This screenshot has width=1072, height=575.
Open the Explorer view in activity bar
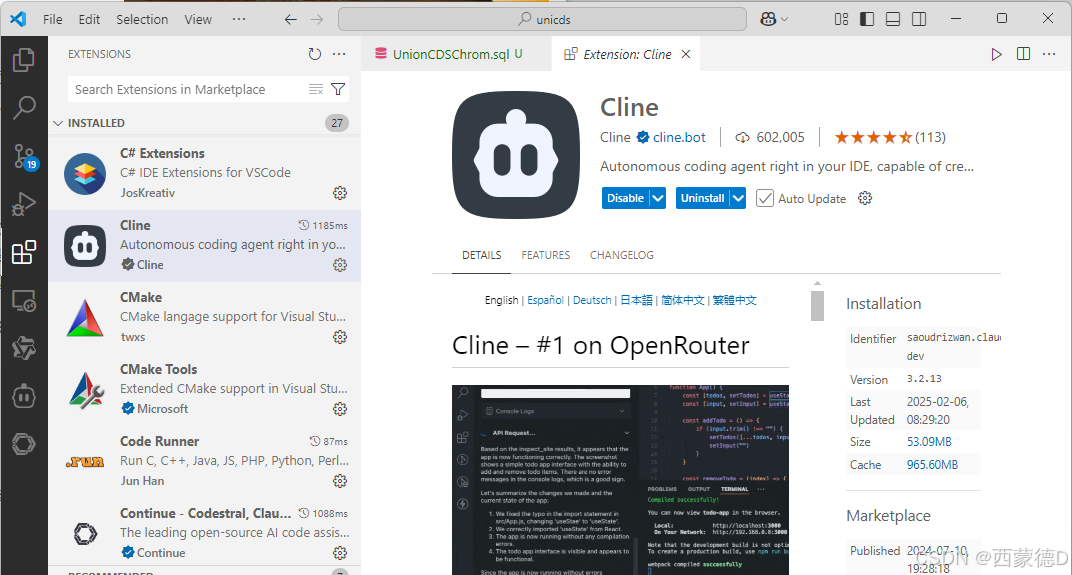click(x=24, y=60)
